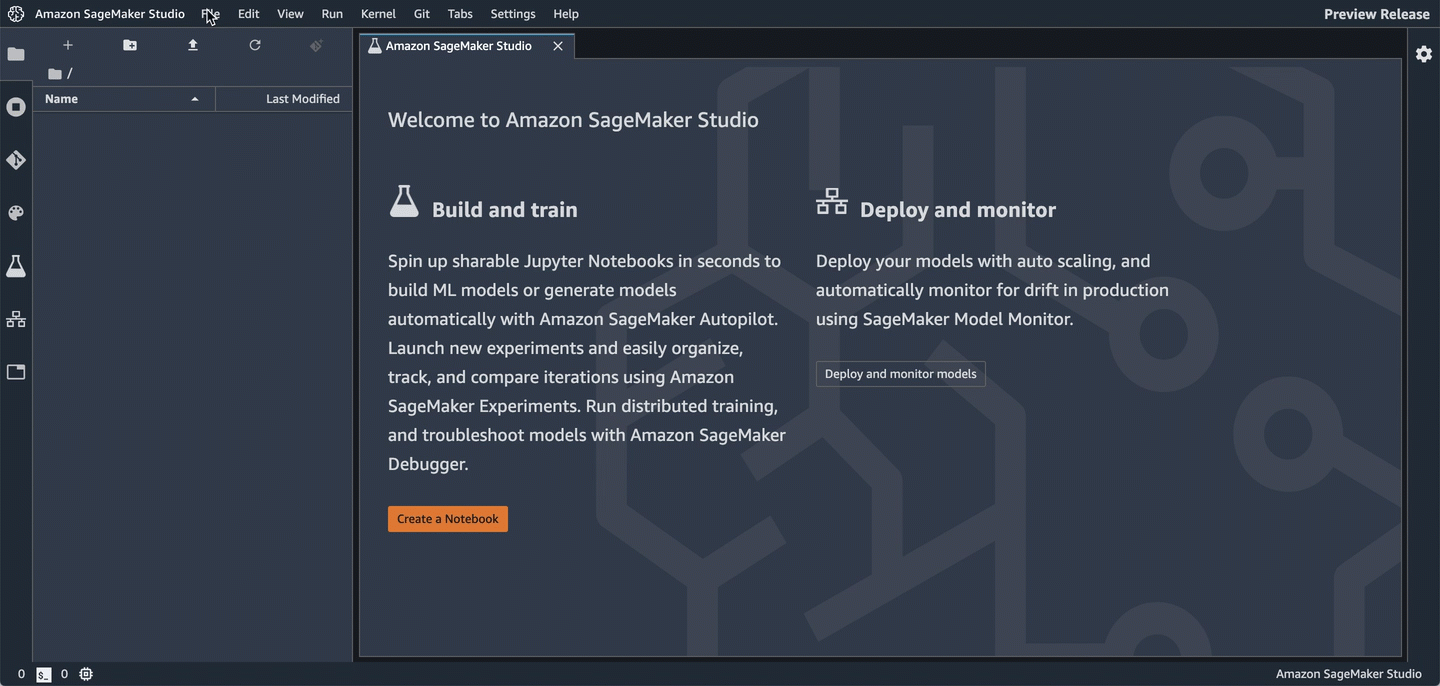Click the Build and train heading
This screenshot has width=1440, height=686.
click(505, 210)
